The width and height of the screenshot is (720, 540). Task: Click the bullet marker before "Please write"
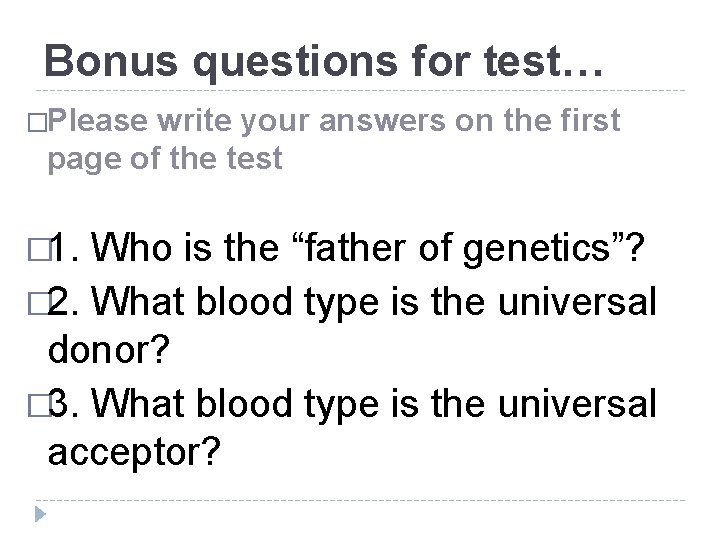coord(41,122)
